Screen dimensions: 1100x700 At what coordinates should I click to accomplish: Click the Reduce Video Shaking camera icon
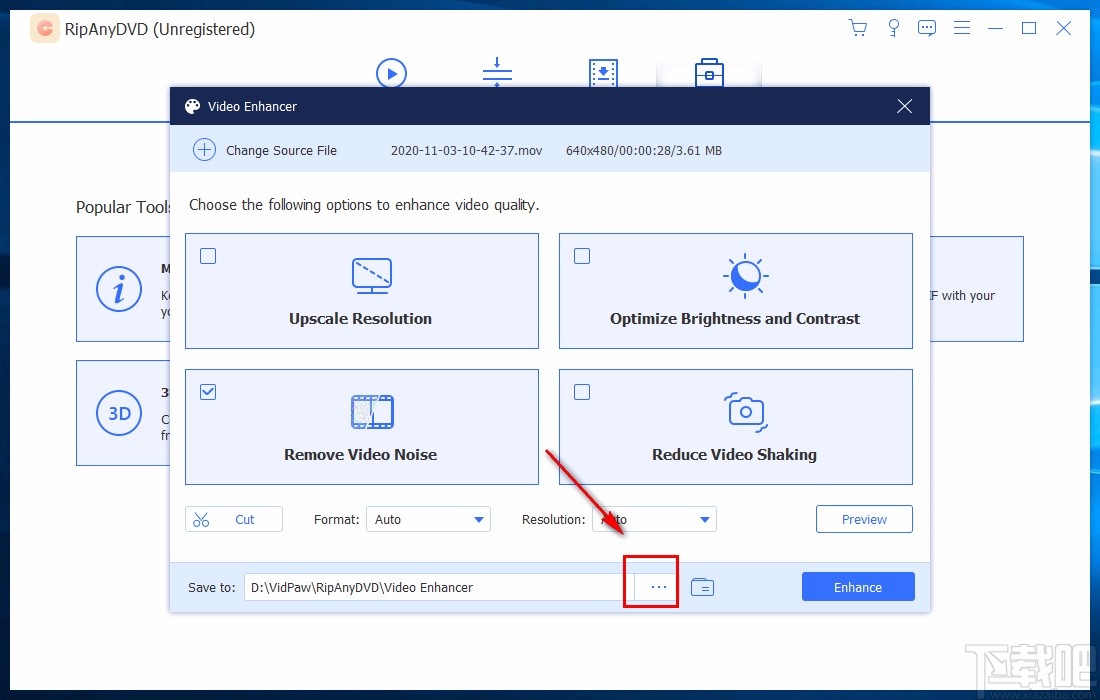coord(745,412)
